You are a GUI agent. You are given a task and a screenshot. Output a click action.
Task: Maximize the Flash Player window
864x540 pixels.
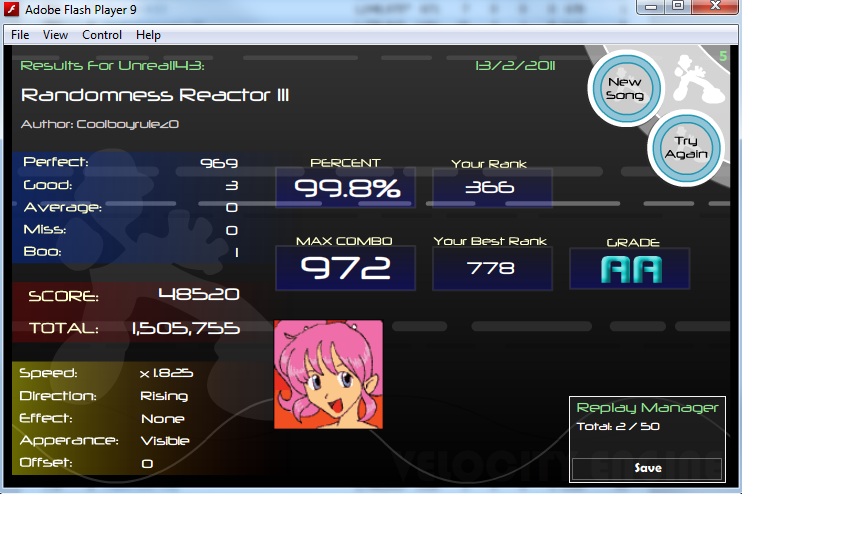678,6
